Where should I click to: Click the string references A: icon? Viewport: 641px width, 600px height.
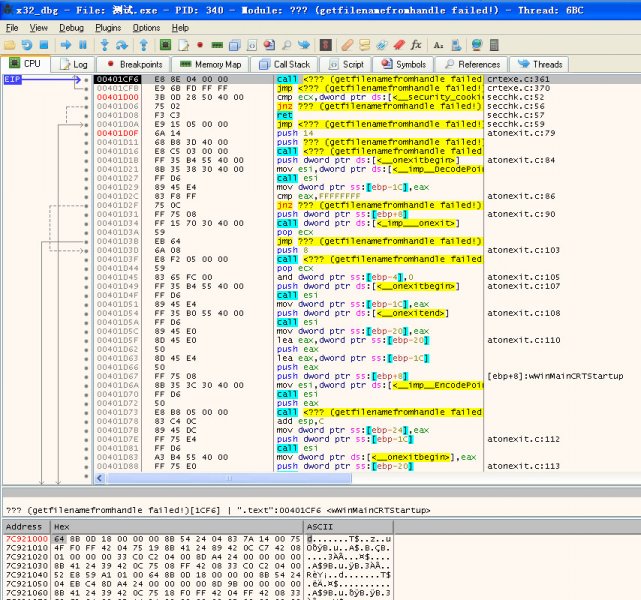click(438, 45)
